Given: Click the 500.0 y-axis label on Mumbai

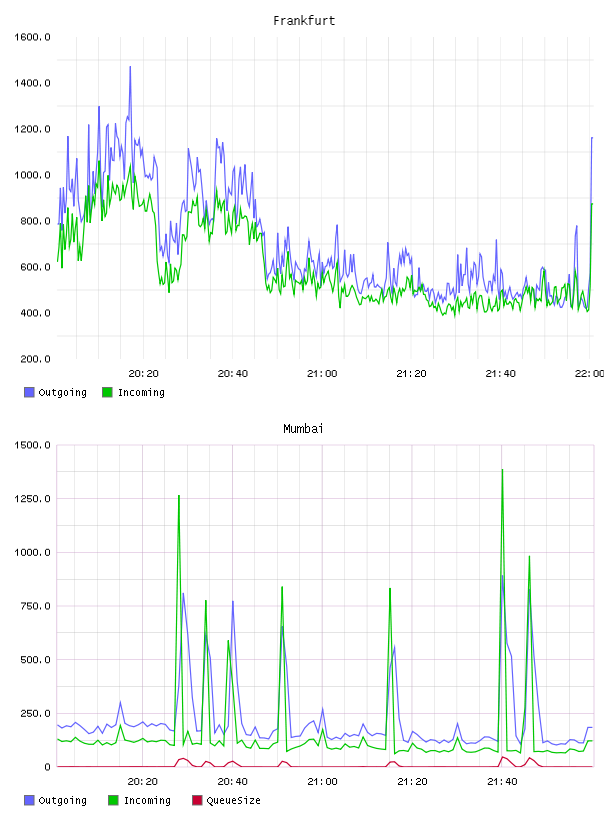Looking at the screenshot, I should pyautogui.click(x=35, y=659).
